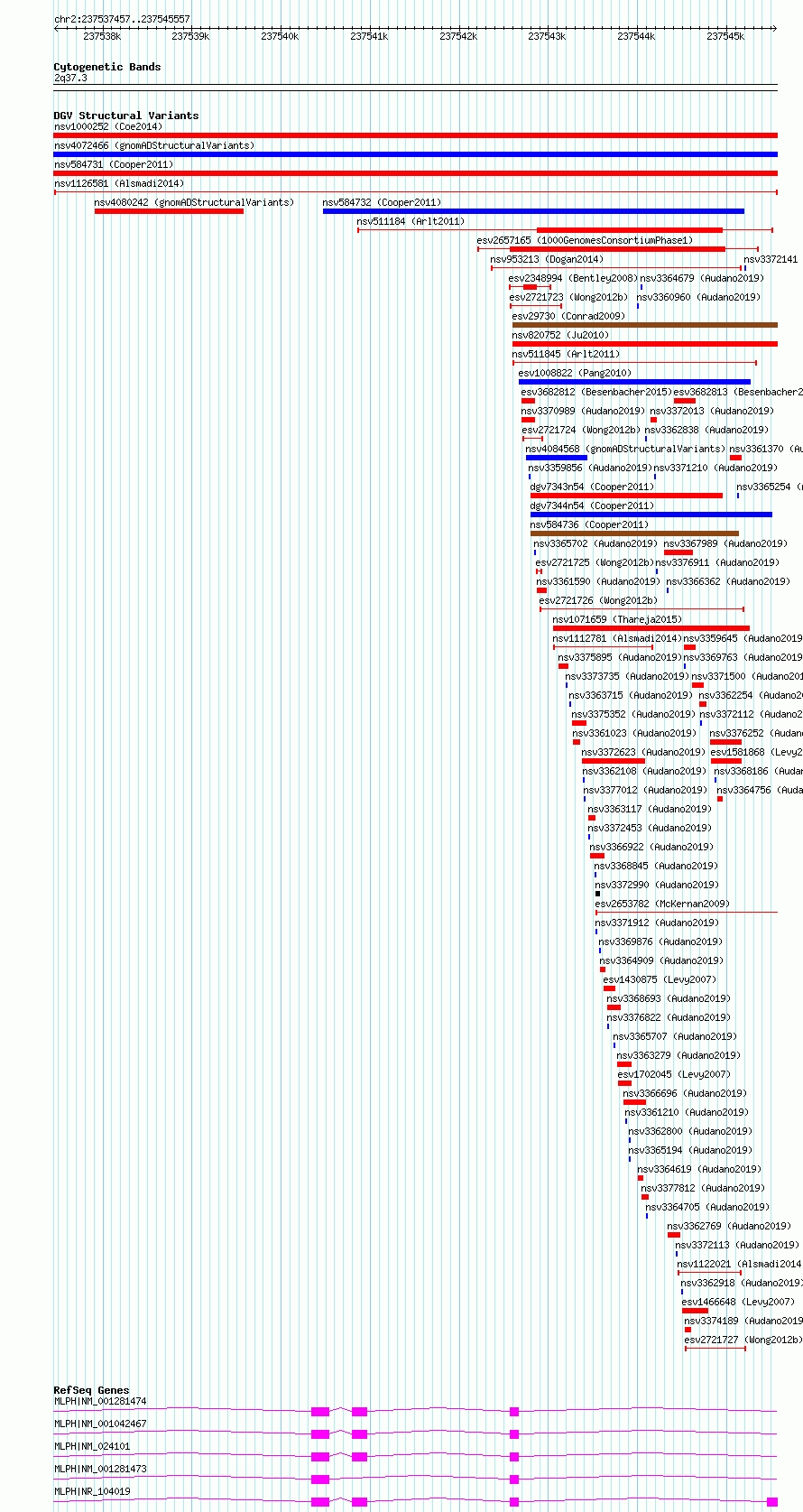The image size is (803, 1512).
Task: Click nsv1071659 (Thareja2015) label
Action: coord(617,619)
